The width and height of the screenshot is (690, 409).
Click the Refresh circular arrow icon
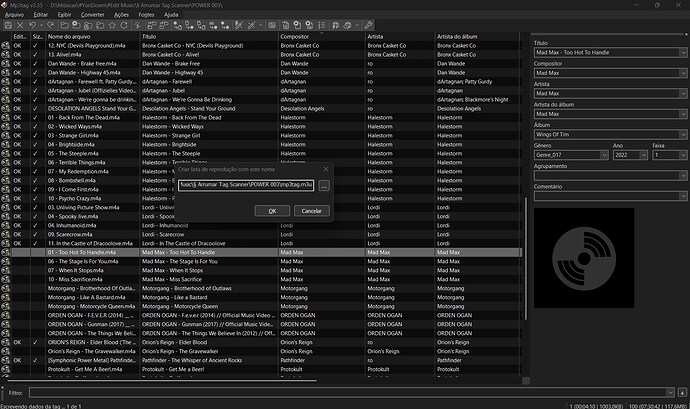124,25
